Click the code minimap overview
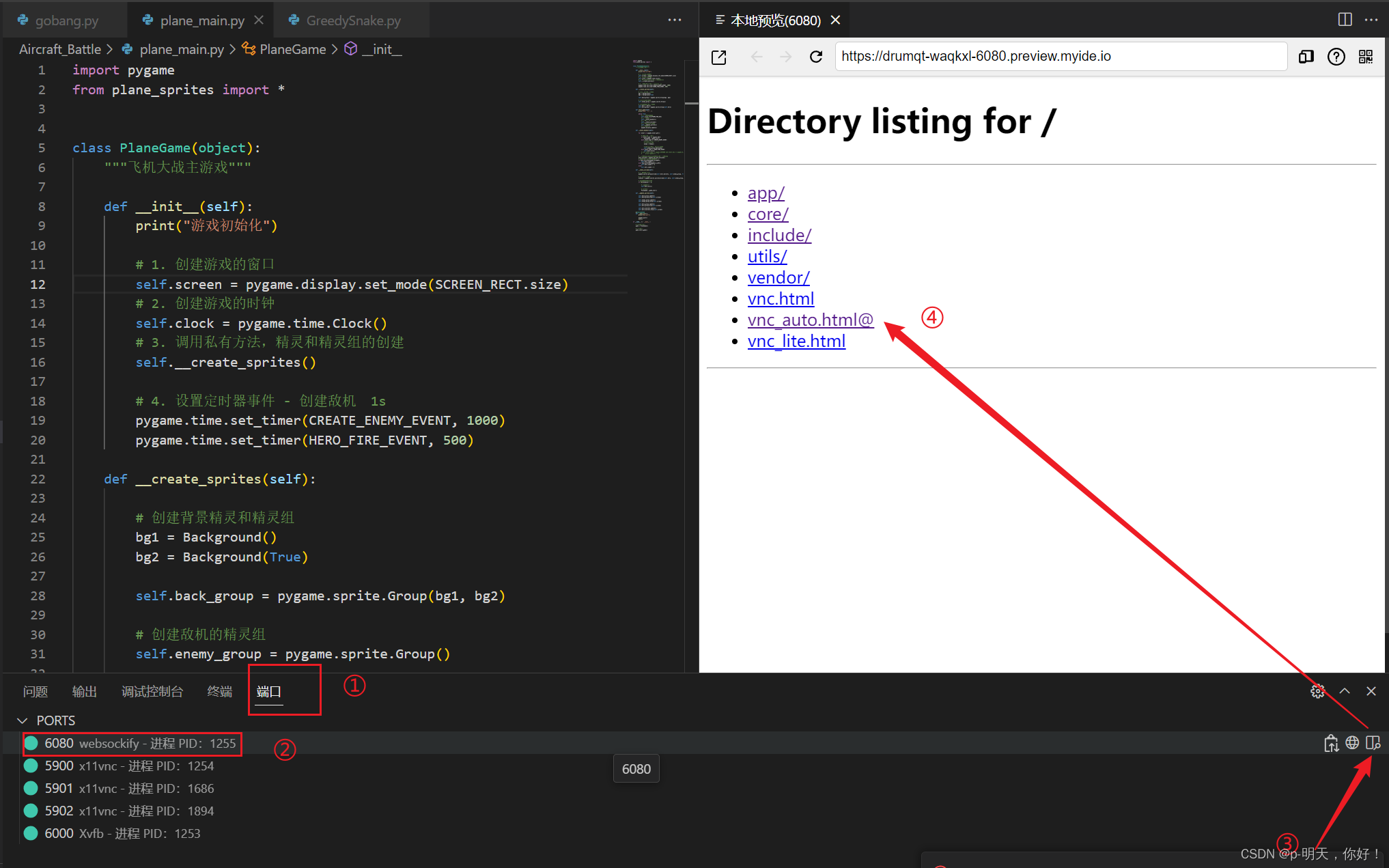This screenshot has width=1389, height=868. click(657, 145)
